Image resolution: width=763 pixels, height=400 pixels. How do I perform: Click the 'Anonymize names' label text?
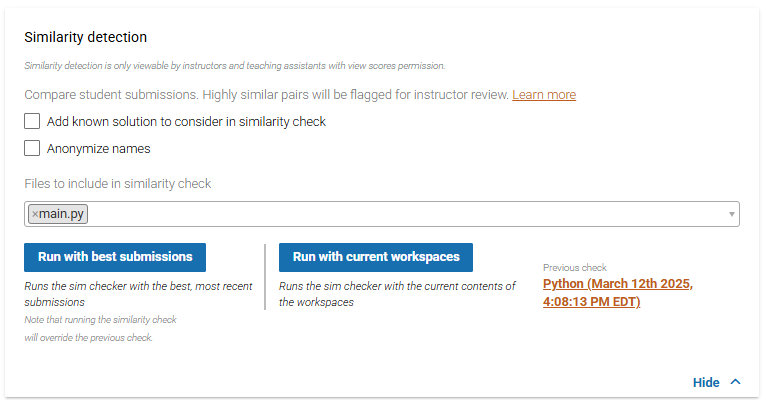click(99, 148)
